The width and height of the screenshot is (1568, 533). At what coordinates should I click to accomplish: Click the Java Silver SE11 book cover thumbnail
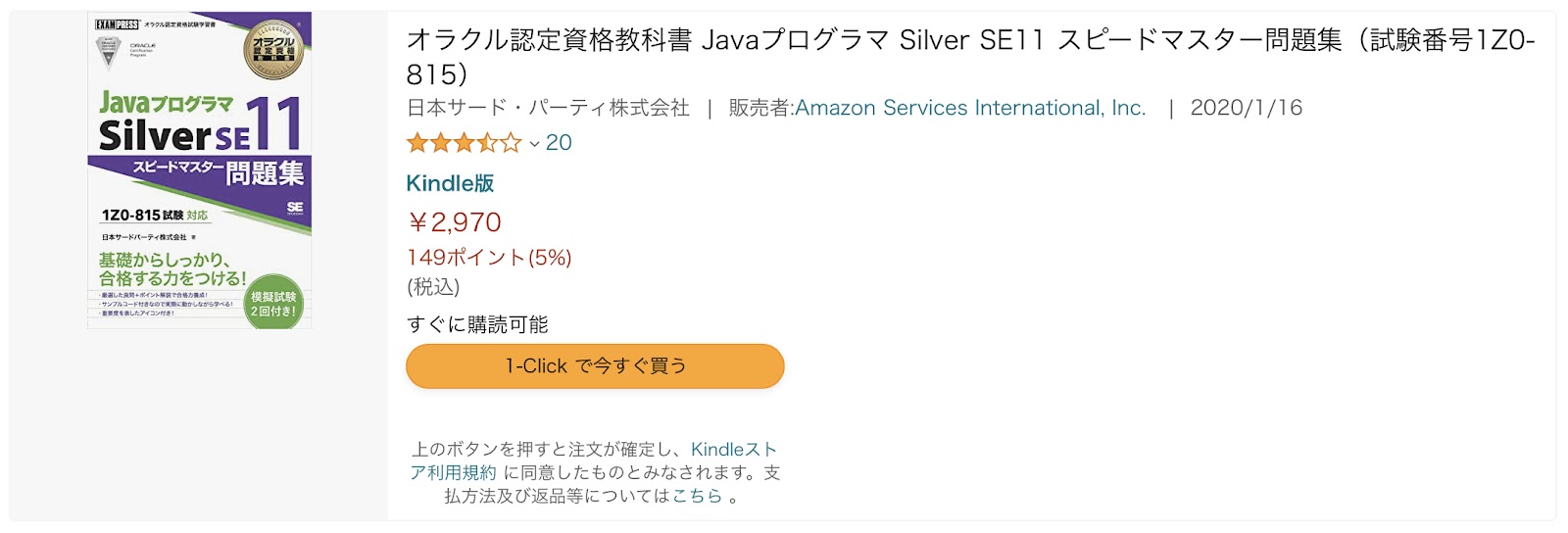(200, 170)
